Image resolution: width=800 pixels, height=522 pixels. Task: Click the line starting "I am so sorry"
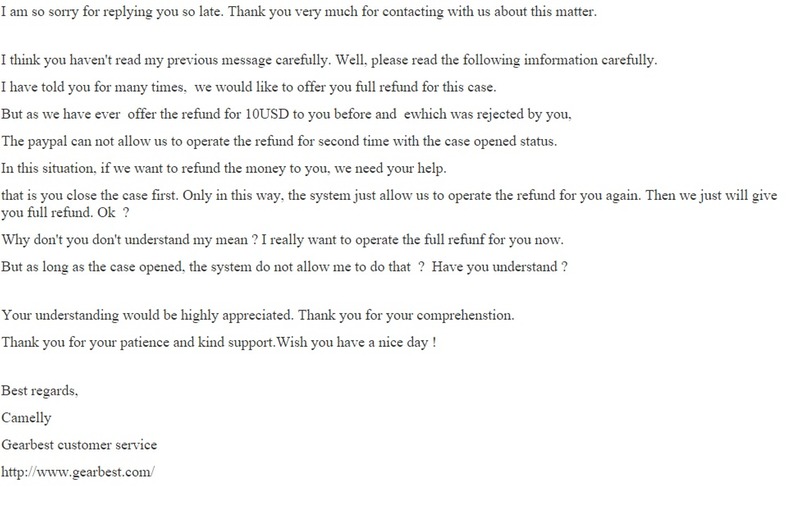click(x=300, y=13)
